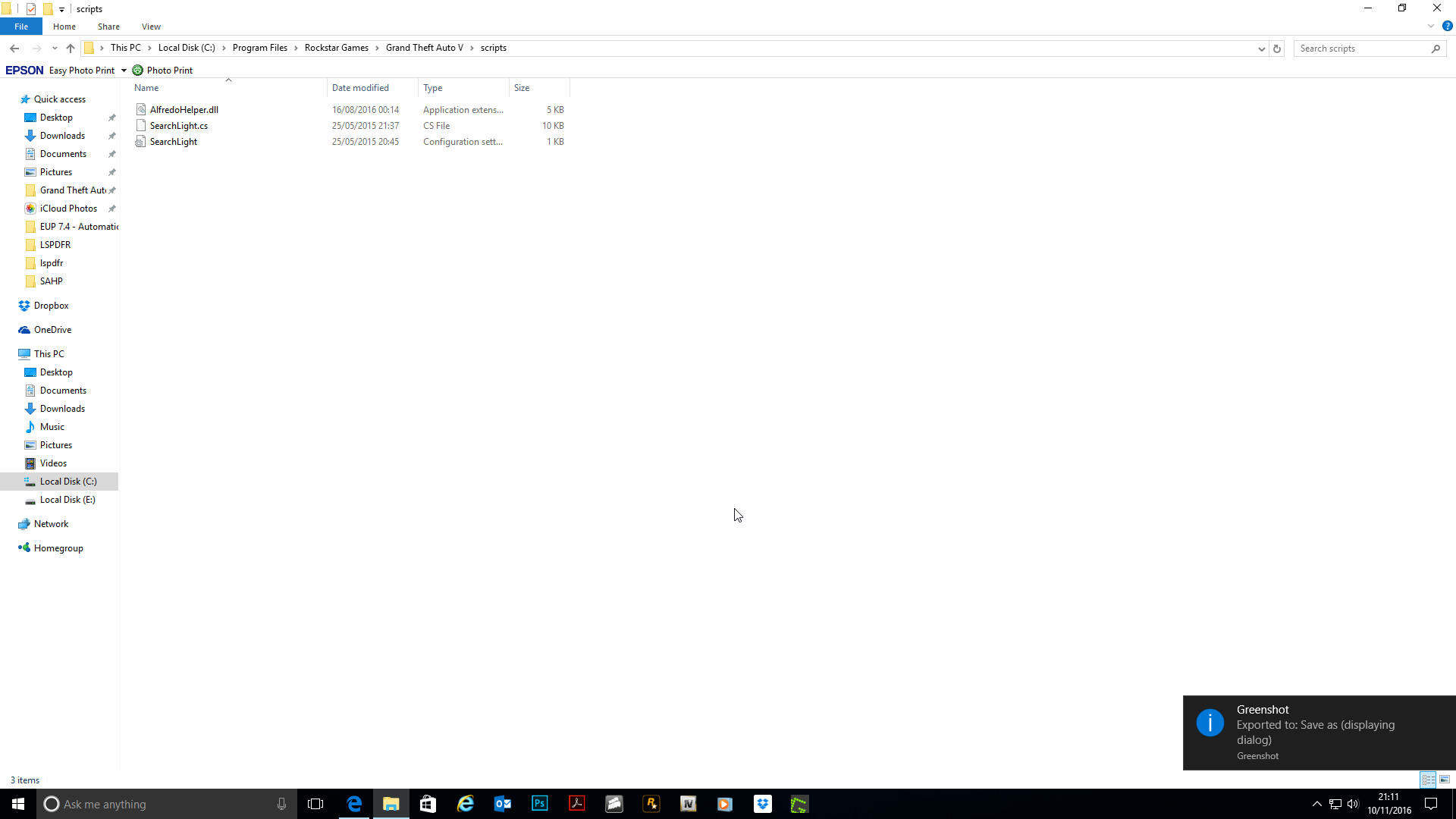
Task: Open the Rockstar Games taskbar icon
Action: pos(651,804)
